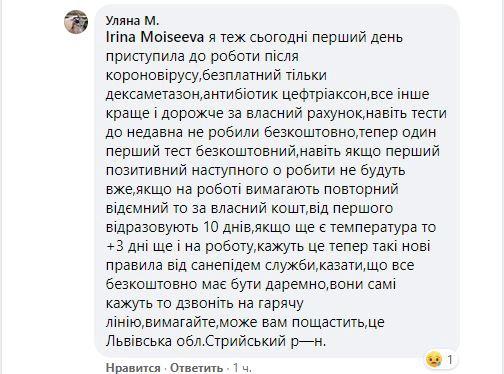Reply to the comment via Ответить
Screen dimensions: 504x374
[196, 368]
